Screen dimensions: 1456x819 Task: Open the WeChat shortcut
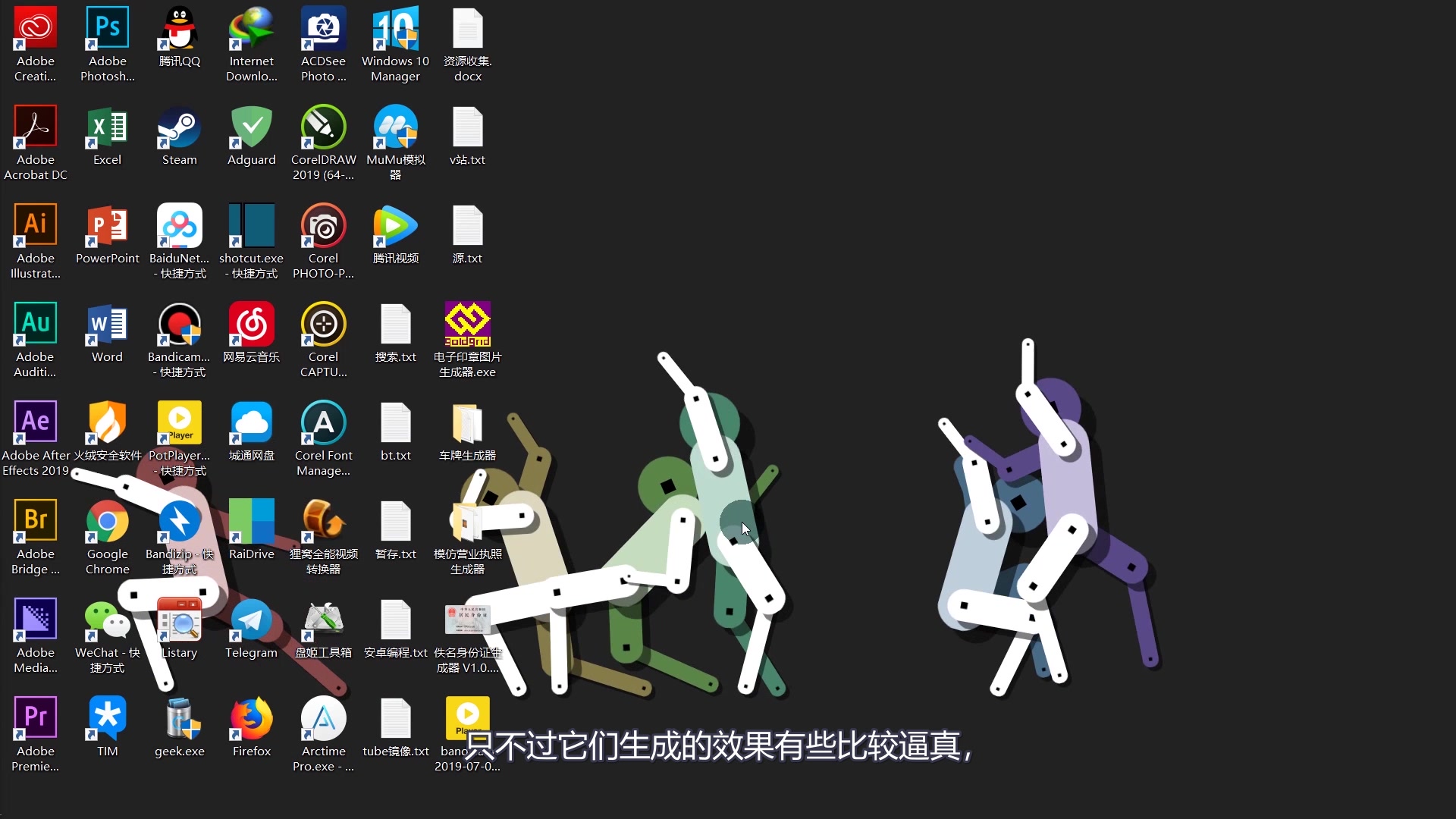(x=107, y=622)
